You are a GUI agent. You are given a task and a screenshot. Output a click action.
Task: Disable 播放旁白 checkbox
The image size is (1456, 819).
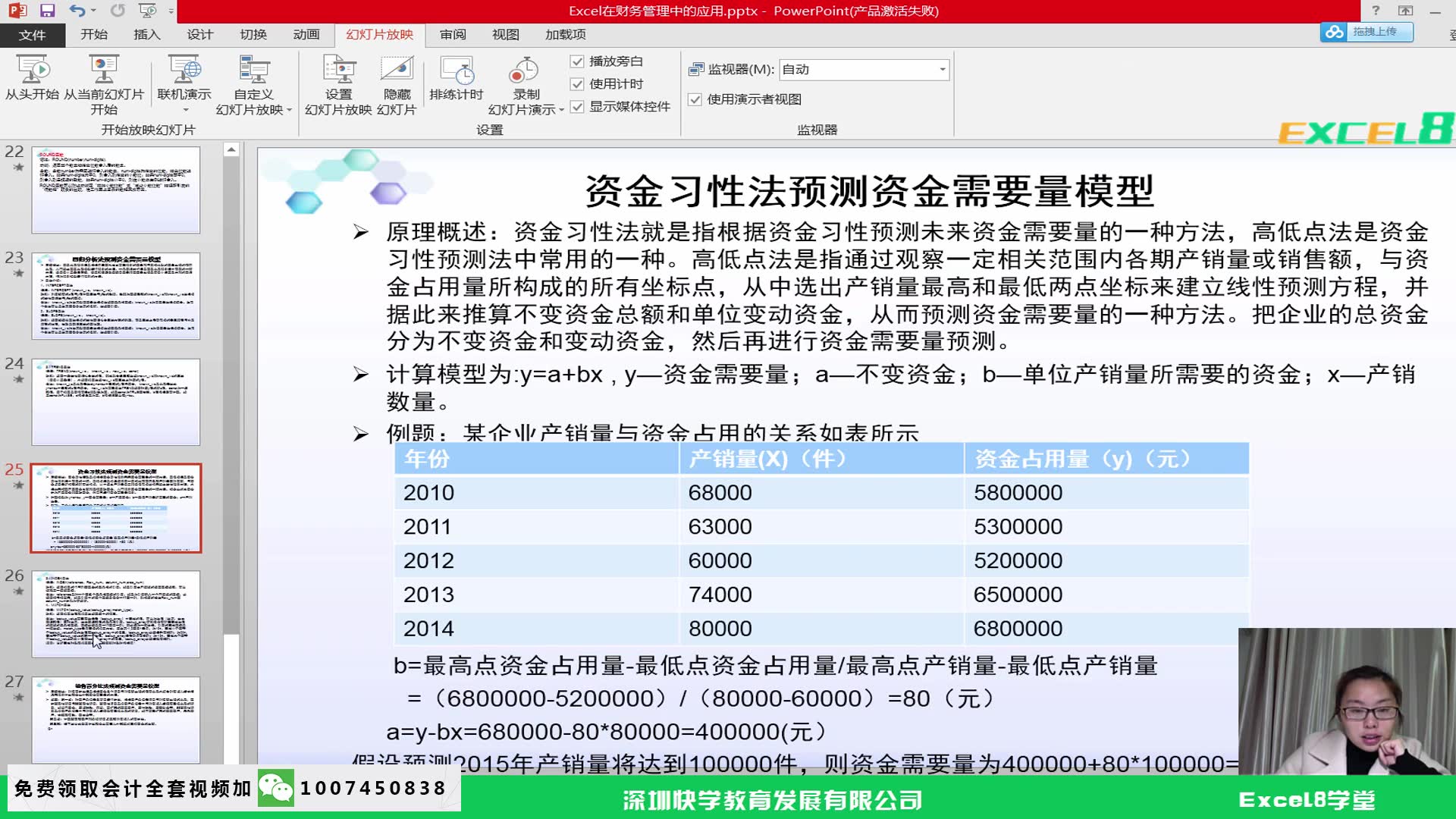pyautogui.click(x=577, y=61)
